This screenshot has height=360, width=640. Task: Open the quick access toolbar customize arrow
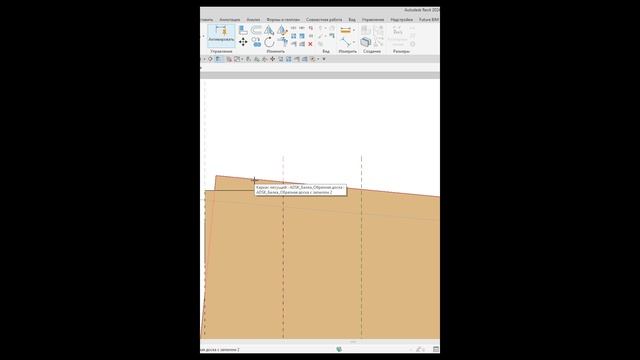(x=324, y=59)
